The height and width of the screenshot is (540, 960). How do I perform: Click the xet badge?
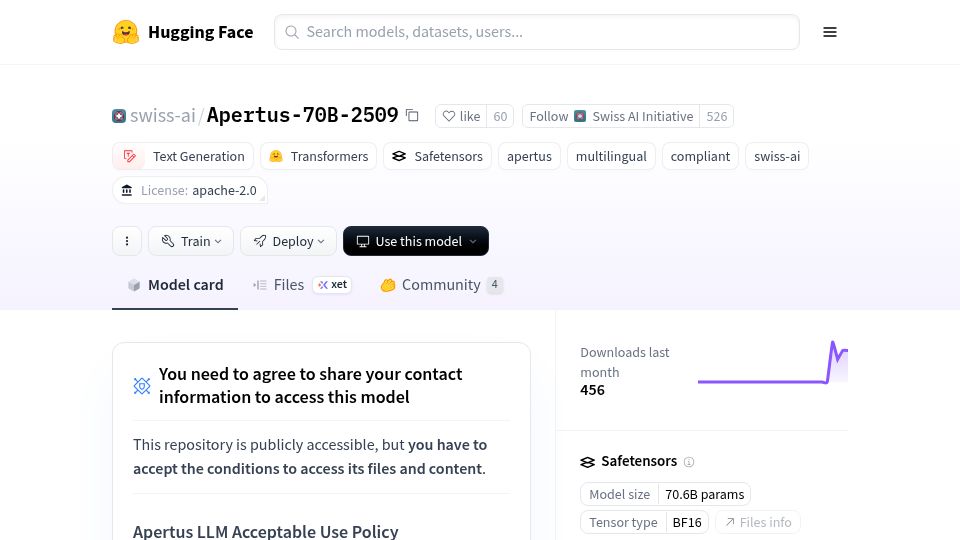pos(332,285)
